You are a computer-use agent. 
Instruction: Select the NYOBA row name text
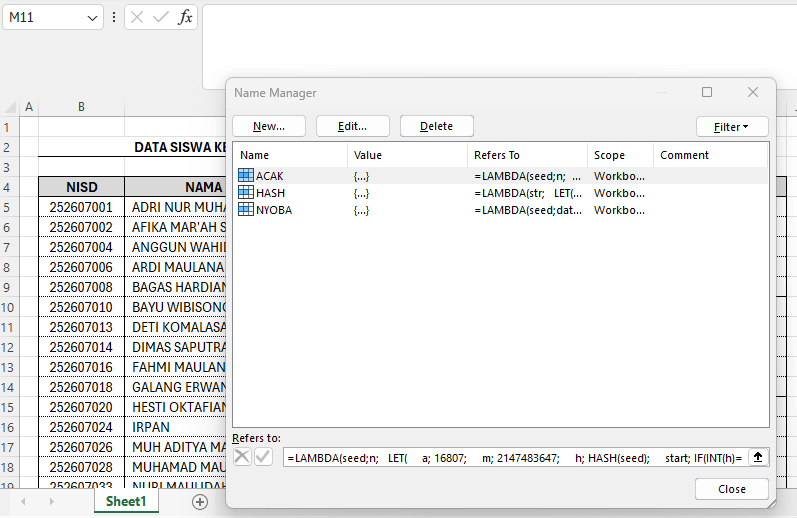click(x=274, y=210)
